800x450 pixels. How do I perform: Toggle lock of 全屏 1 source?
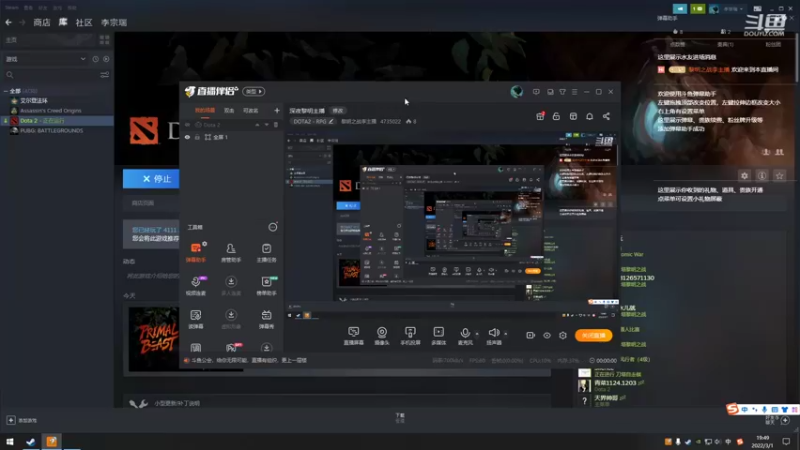pos(197,137)
